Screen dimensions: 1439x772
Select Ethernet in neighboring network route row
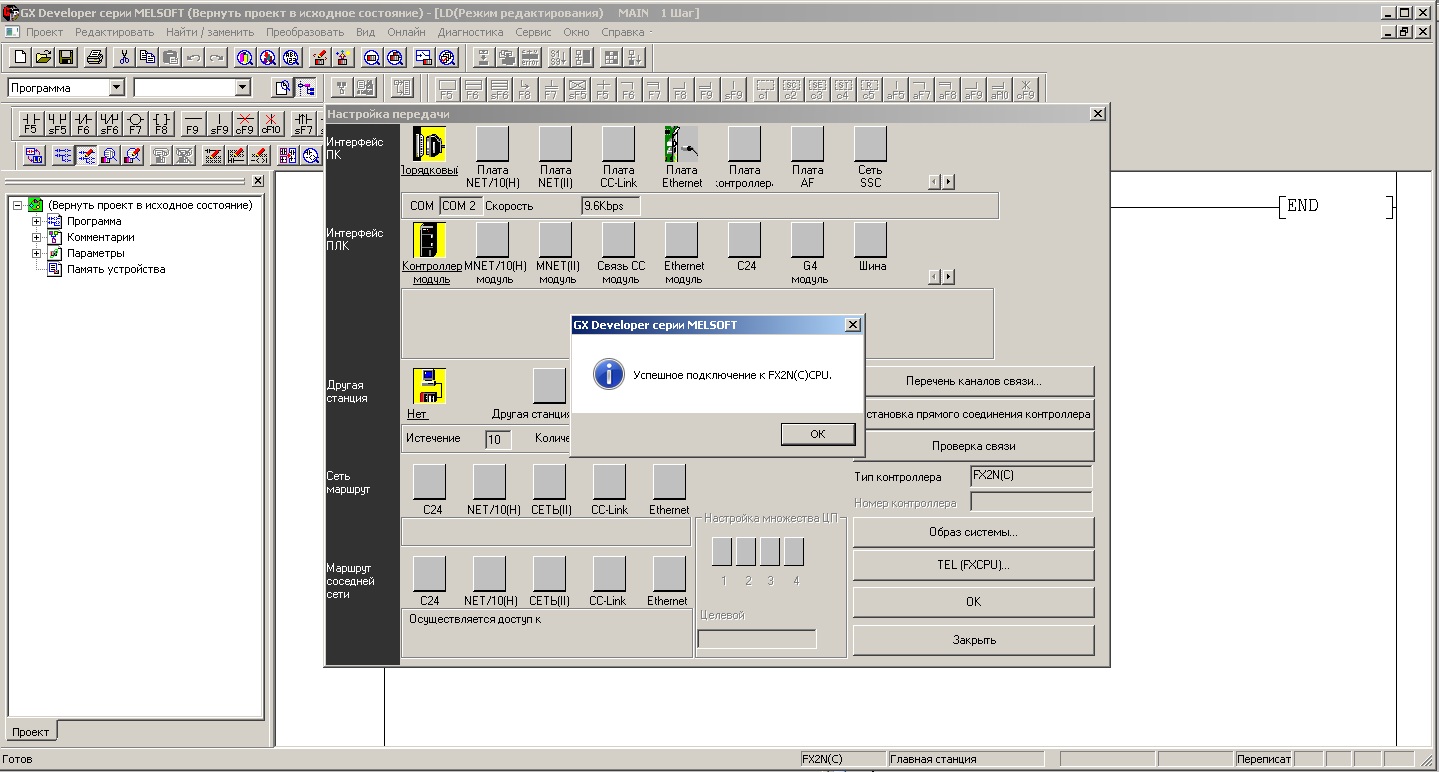[x=670, y=574]
